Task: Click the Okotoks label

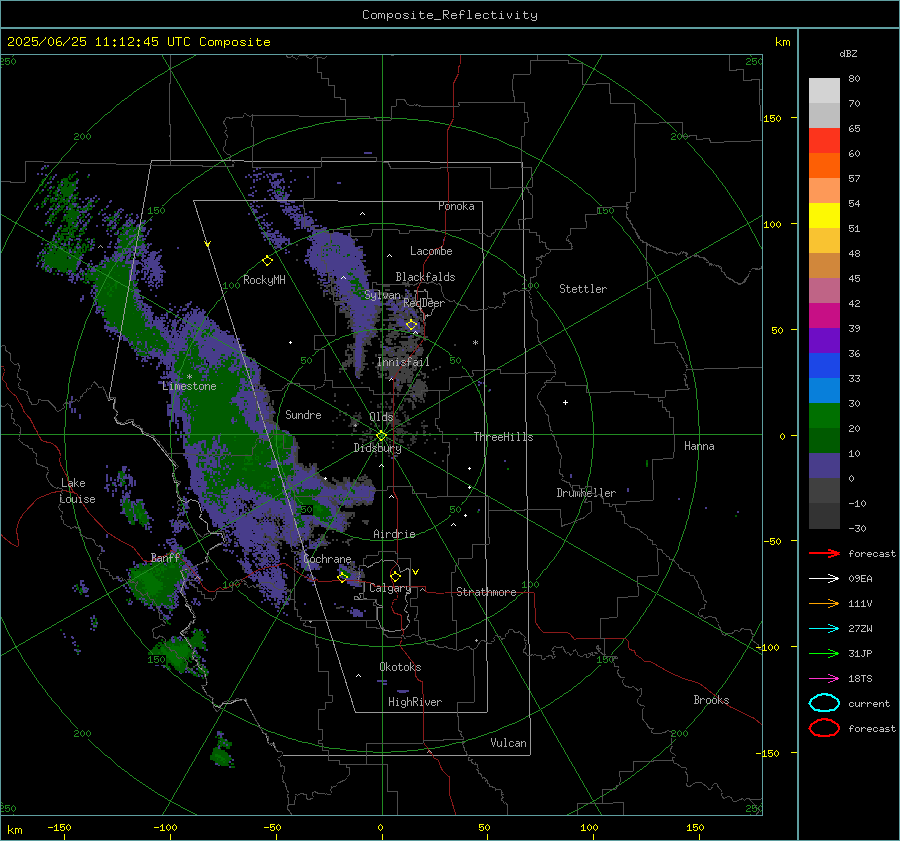Action: click(400, 667)
